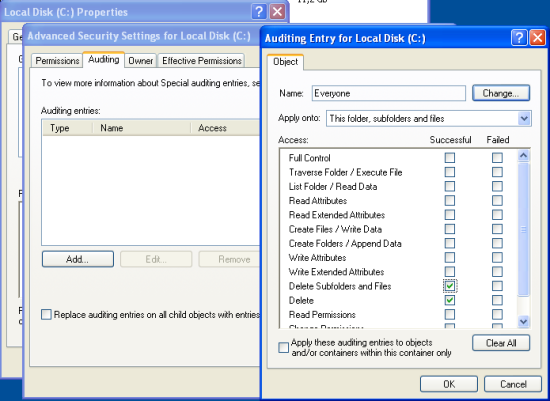Image resolution: width=550 pixels, height=401 pixels.
Task: Close the Local Disk (C:) Properties window
Action: point(277,12)
